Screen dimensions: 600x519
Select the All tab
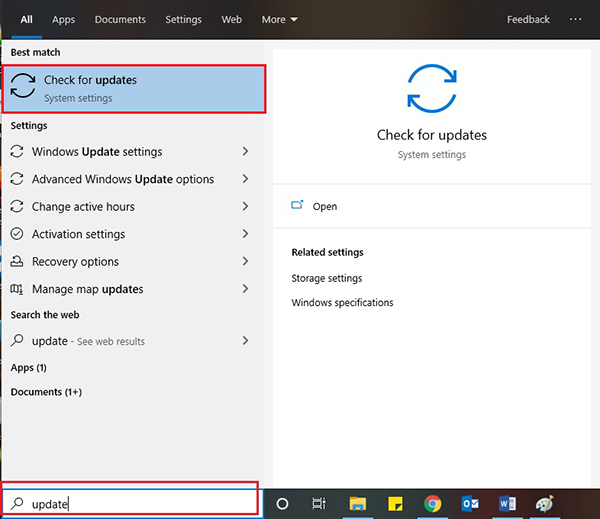pyautogui.click(x=26, y=20)
